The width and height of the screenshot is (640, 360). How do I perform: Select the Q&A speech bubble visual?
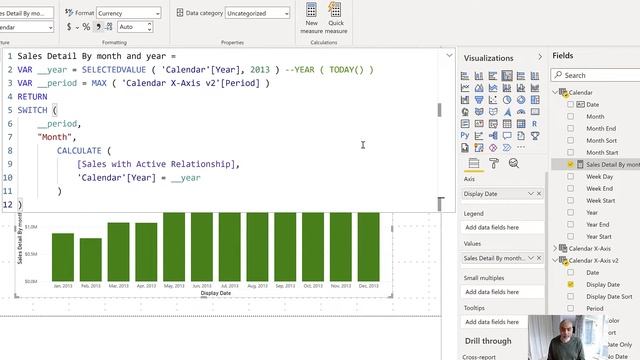(507, 136)
